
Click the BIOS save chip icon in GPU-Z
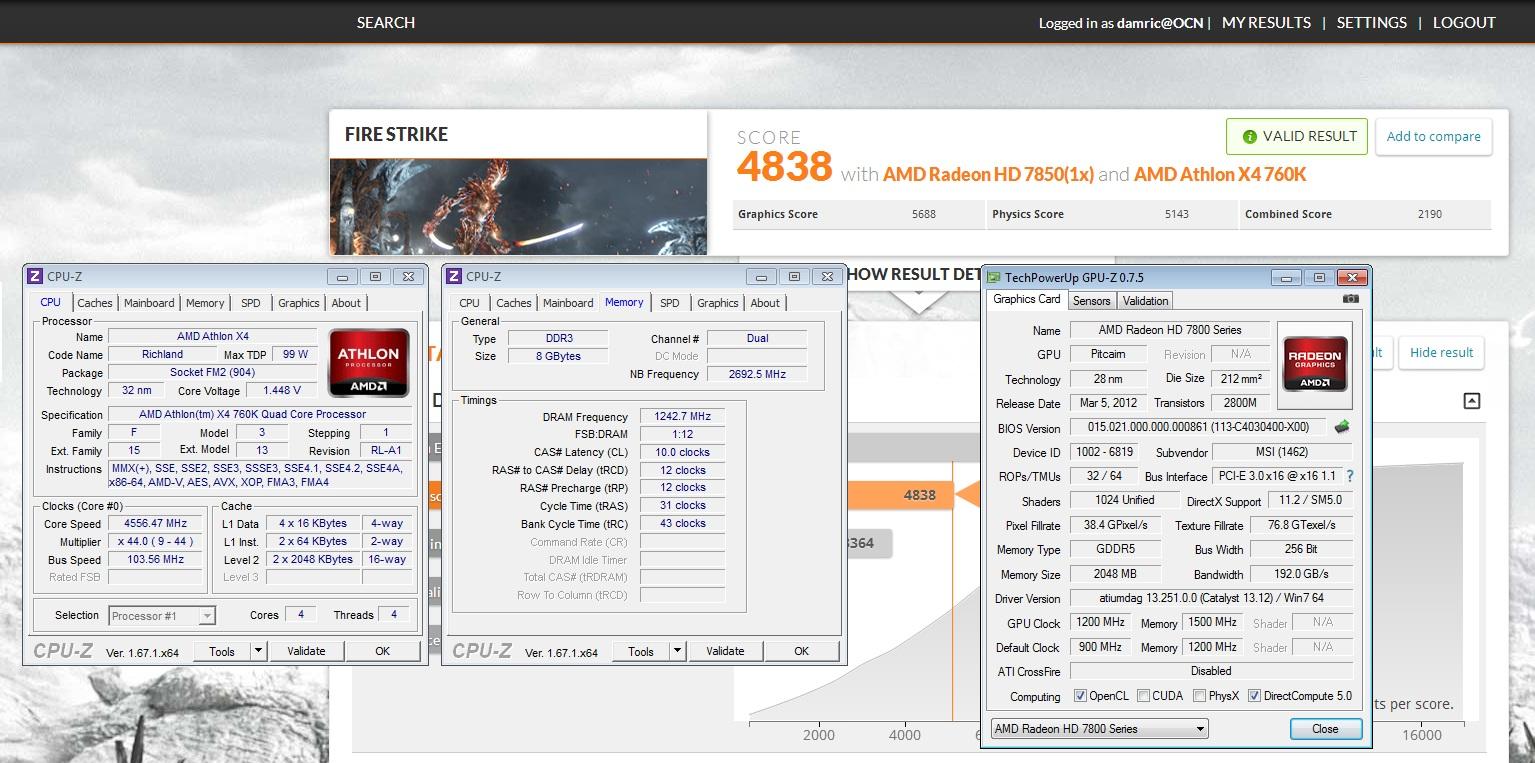(1342, 427)
